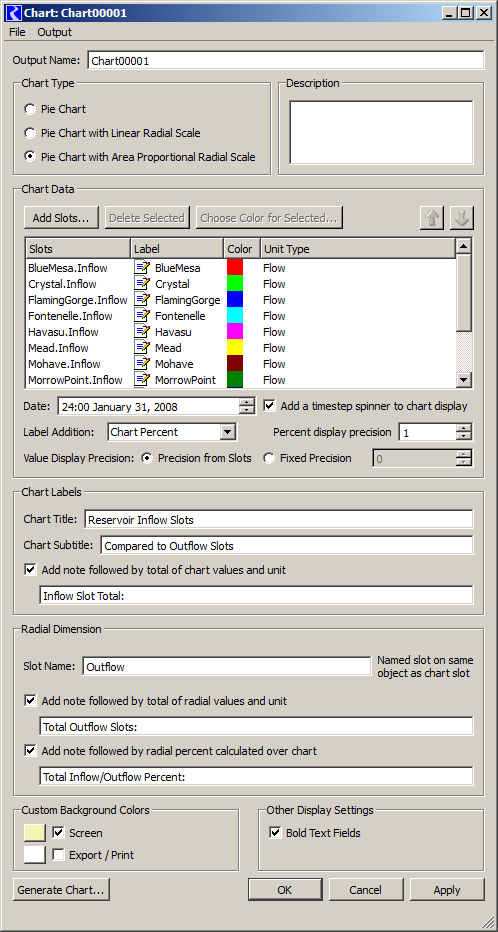Viewport: 498px width, 932px height.
Task: Click the pale yellow Screen background swatch
Action: pyautogui.click(x=34, y=833)
